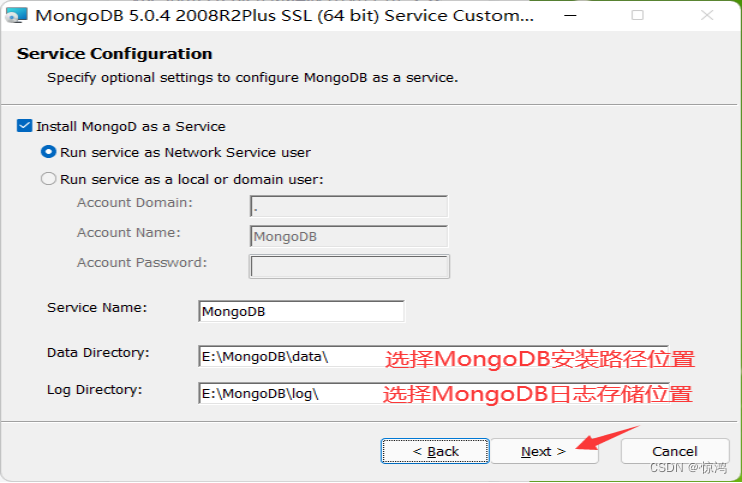Minimize the installer window

(570, 16)
